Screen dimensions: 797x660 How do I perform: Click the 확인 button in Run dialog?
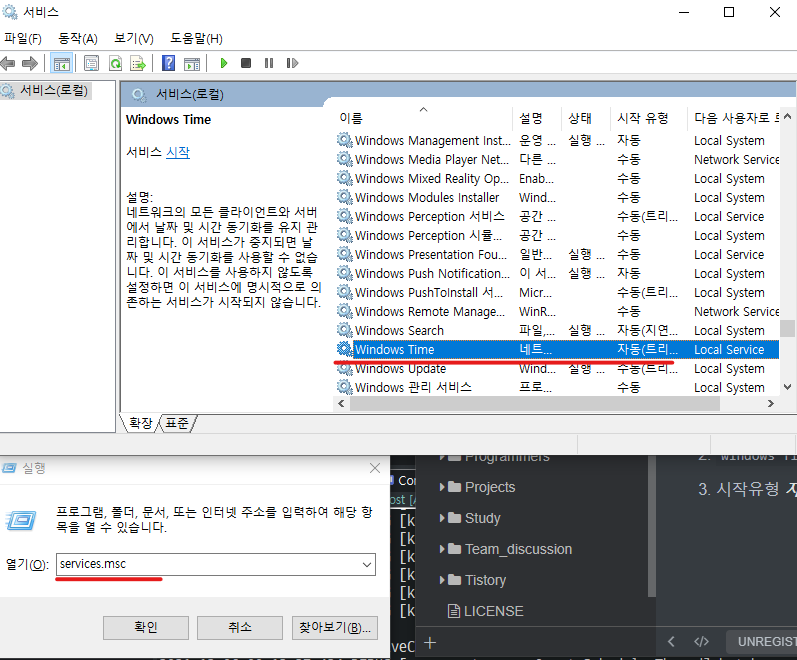tap(146, 627)
